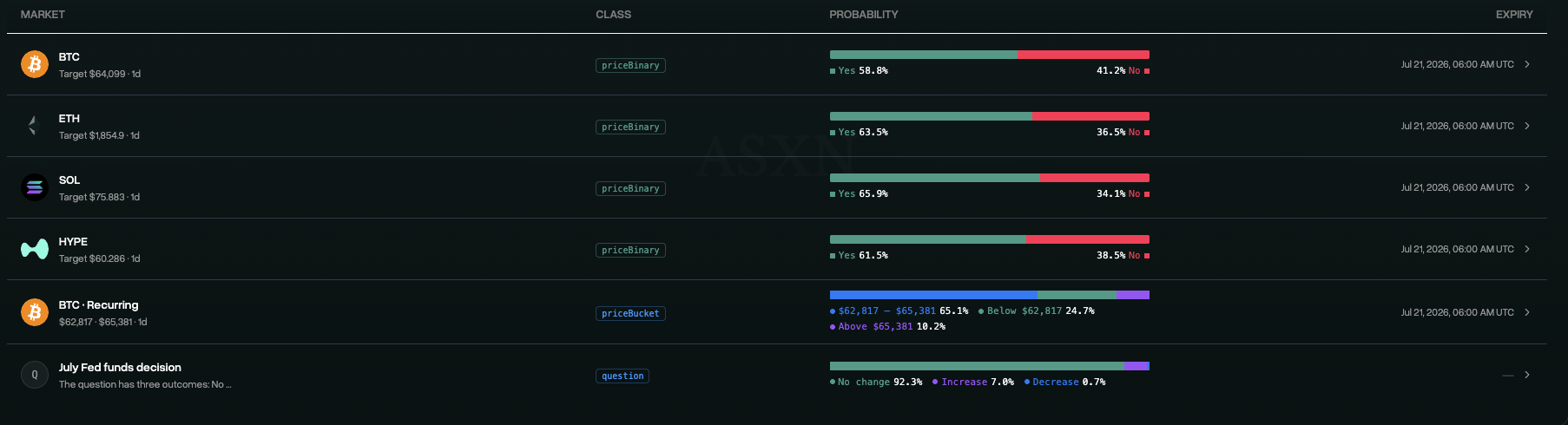
Task: Click priceBucket class tag
Action: [x=630, y=313]
